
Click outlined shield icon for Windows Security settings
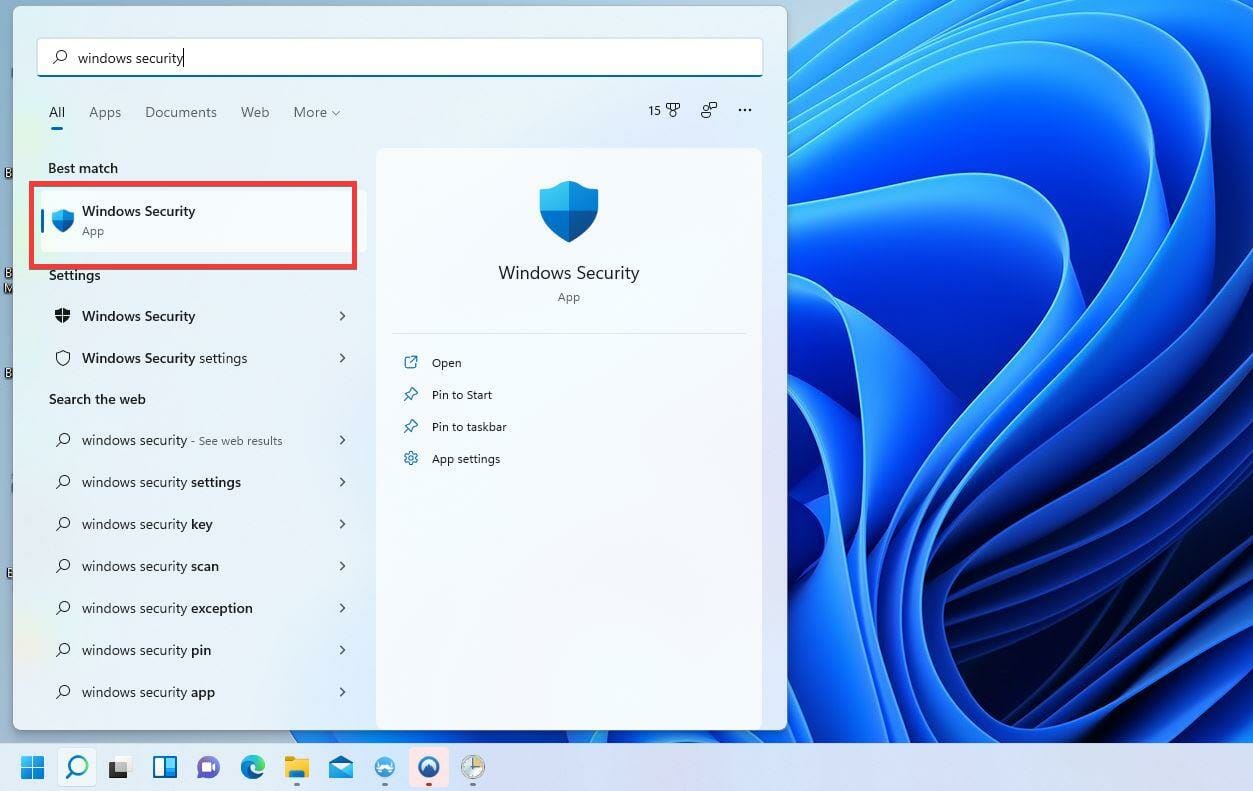click(63, 358)
